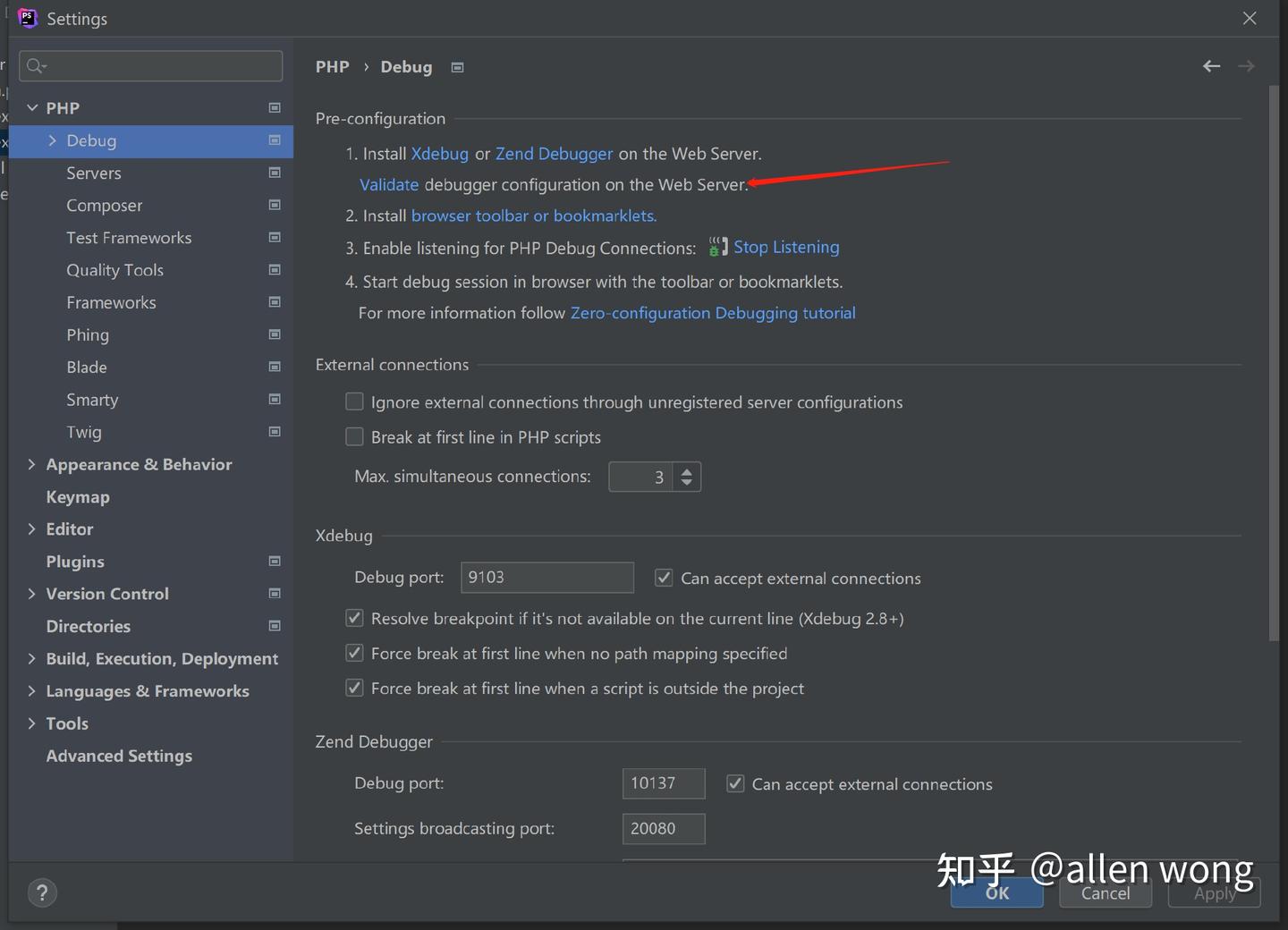Click the Stop Listening link
Image resolution: width=1288 pixels, height=930 pixels.
[x=786, y=247]
